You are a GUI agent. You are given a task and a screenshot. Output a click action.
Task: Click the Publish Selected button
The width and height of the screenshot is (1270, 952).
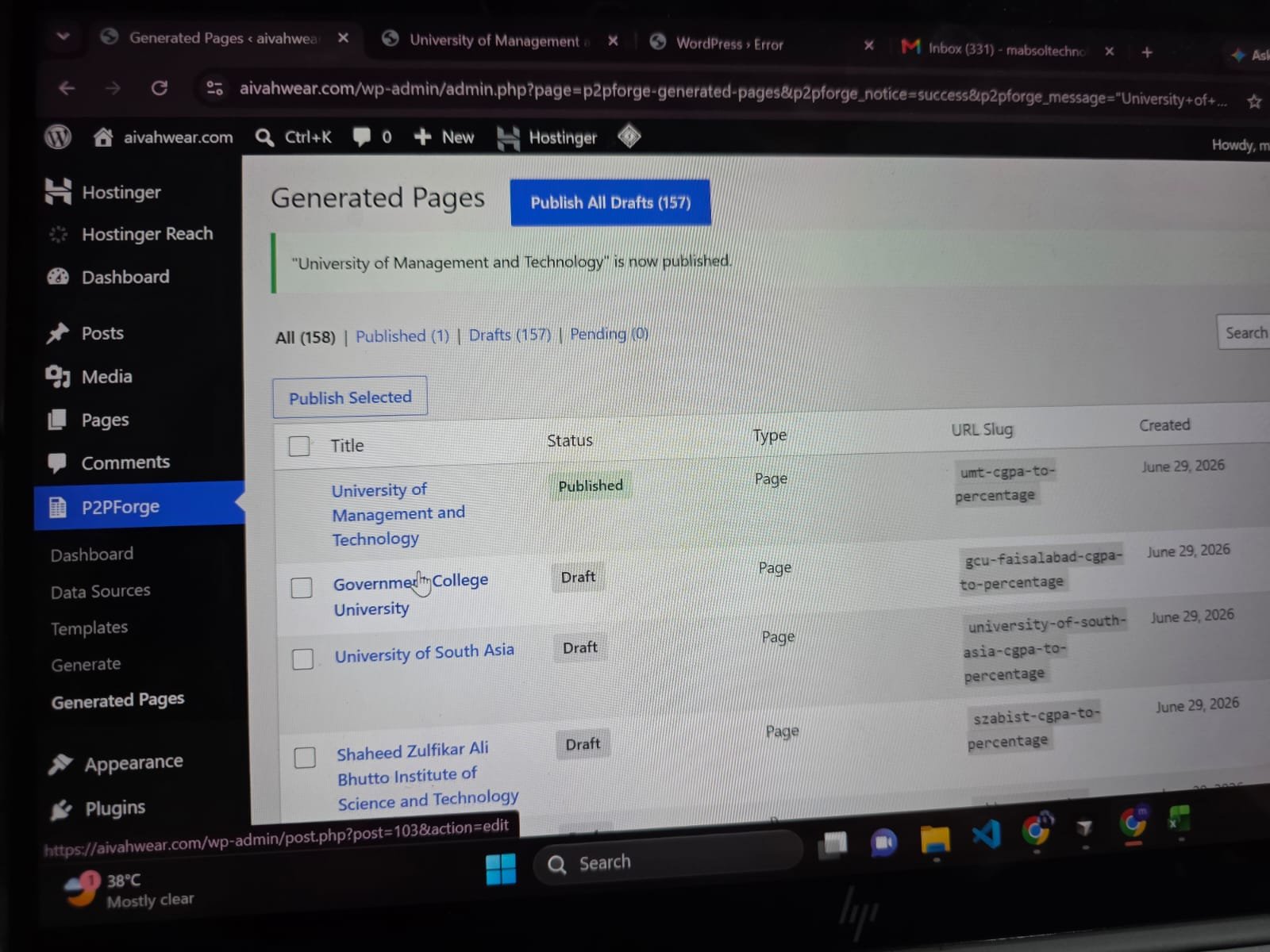(x=350, y=397)
